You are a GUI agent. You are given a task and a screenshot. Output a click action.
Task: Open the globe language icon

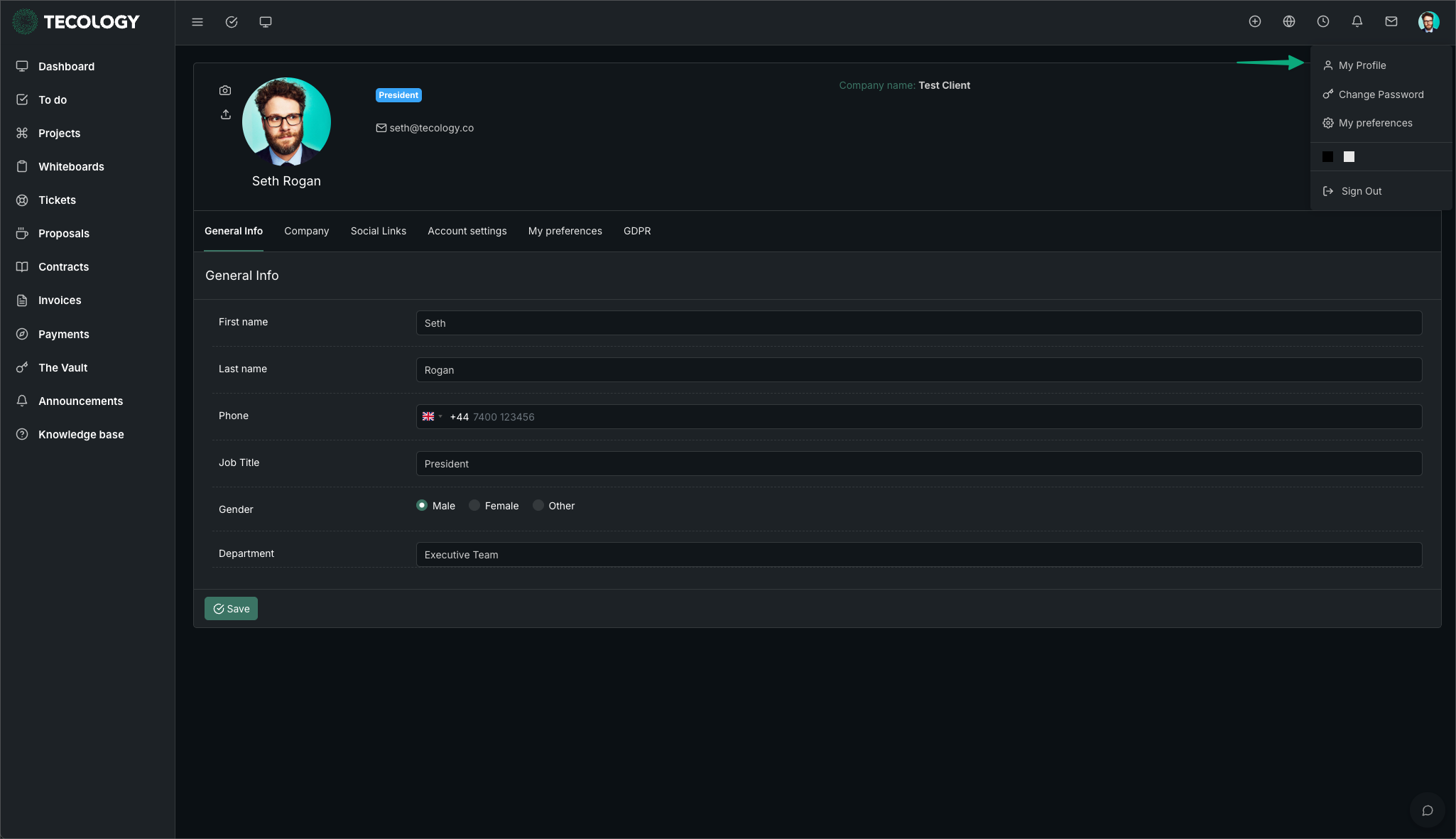1289,21
